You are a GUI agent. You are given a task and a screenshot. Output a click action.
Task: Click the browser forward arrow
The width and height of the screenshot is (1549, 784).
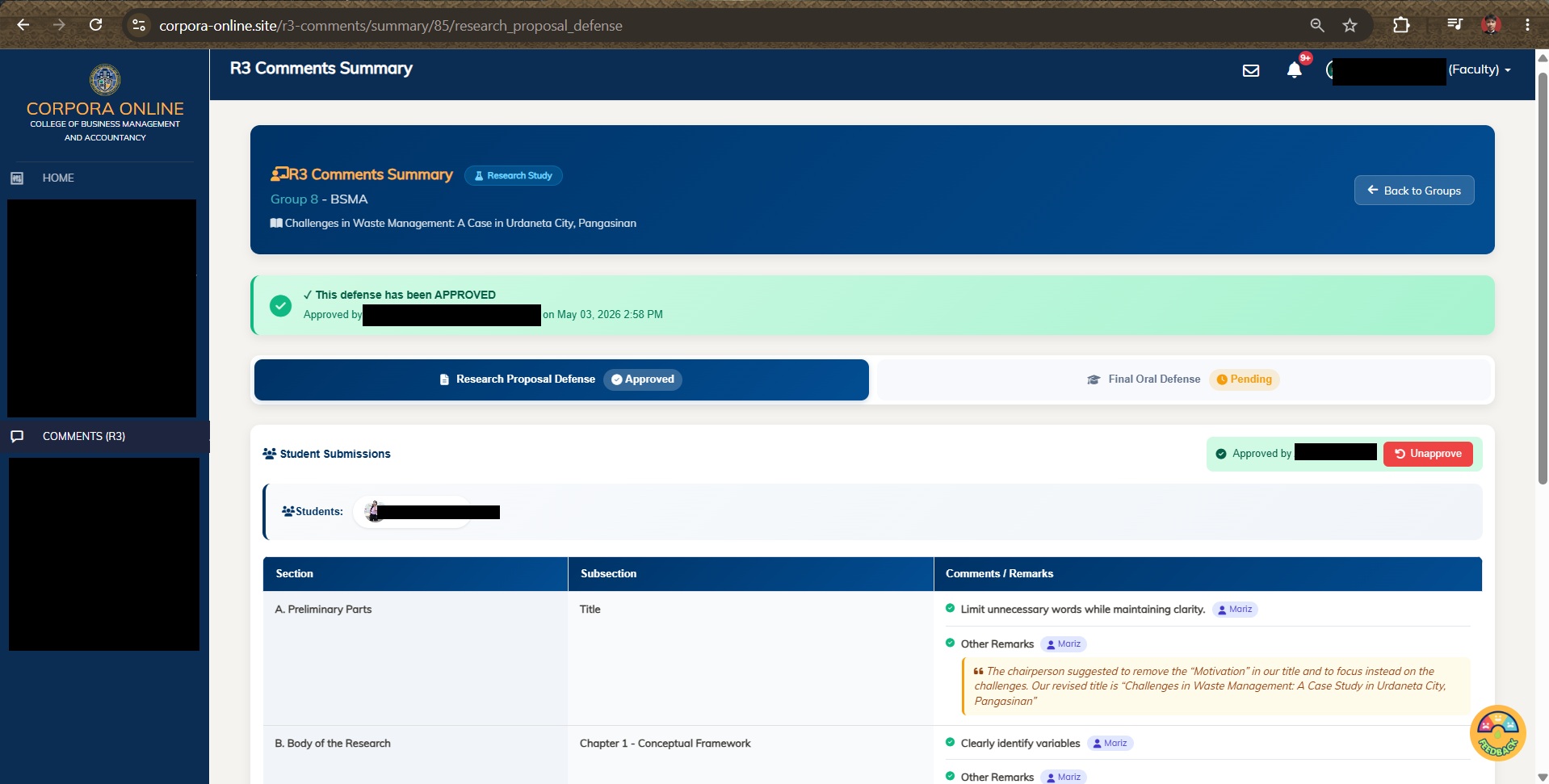pos(59,25)
